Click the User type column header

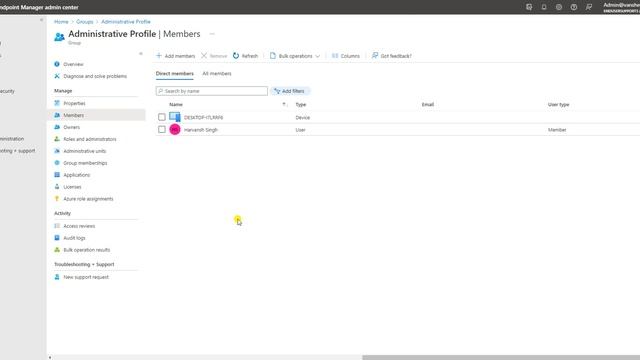tap(558, 104)
